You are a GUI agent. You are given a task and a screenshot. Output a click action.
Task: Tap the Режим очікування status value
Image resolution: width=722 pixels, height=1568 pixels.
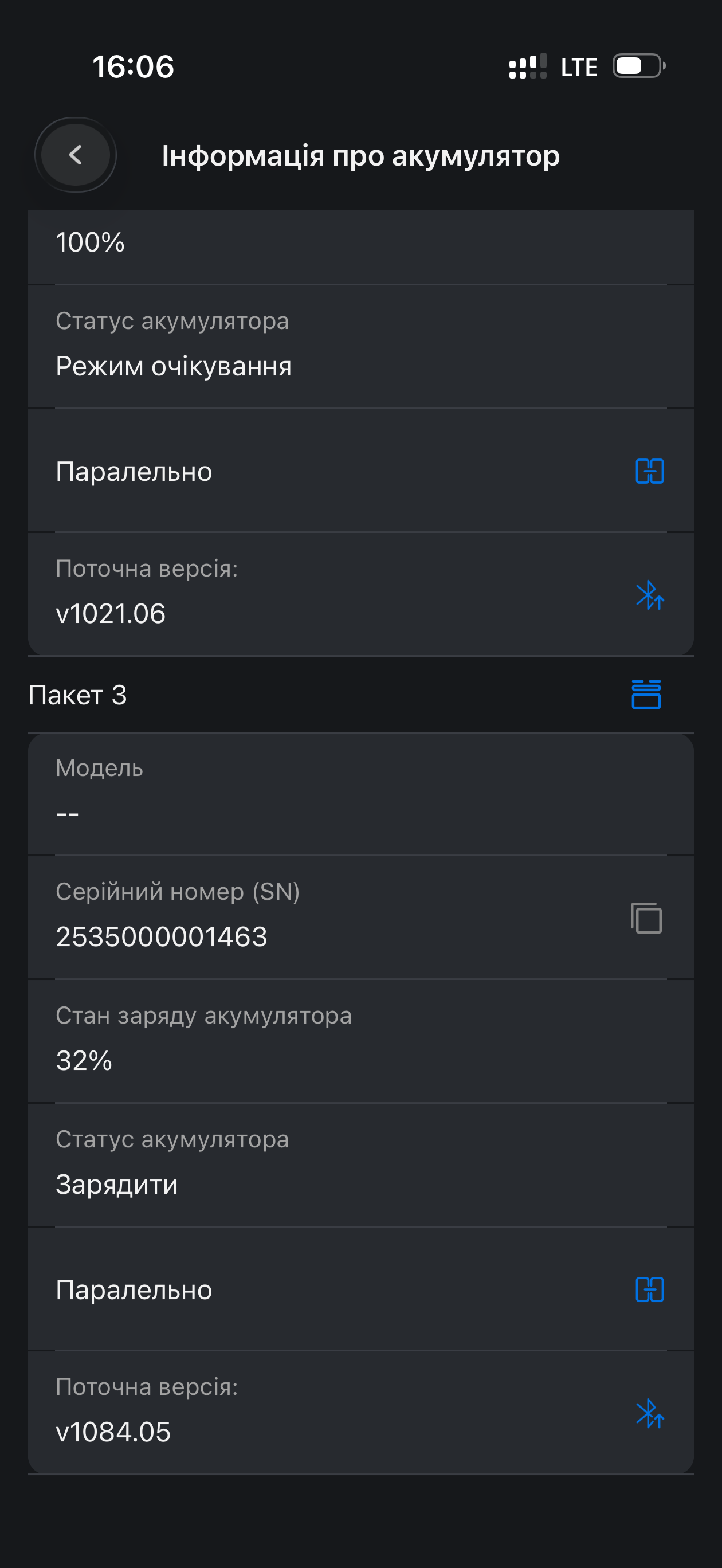click(x=174, y=366)
